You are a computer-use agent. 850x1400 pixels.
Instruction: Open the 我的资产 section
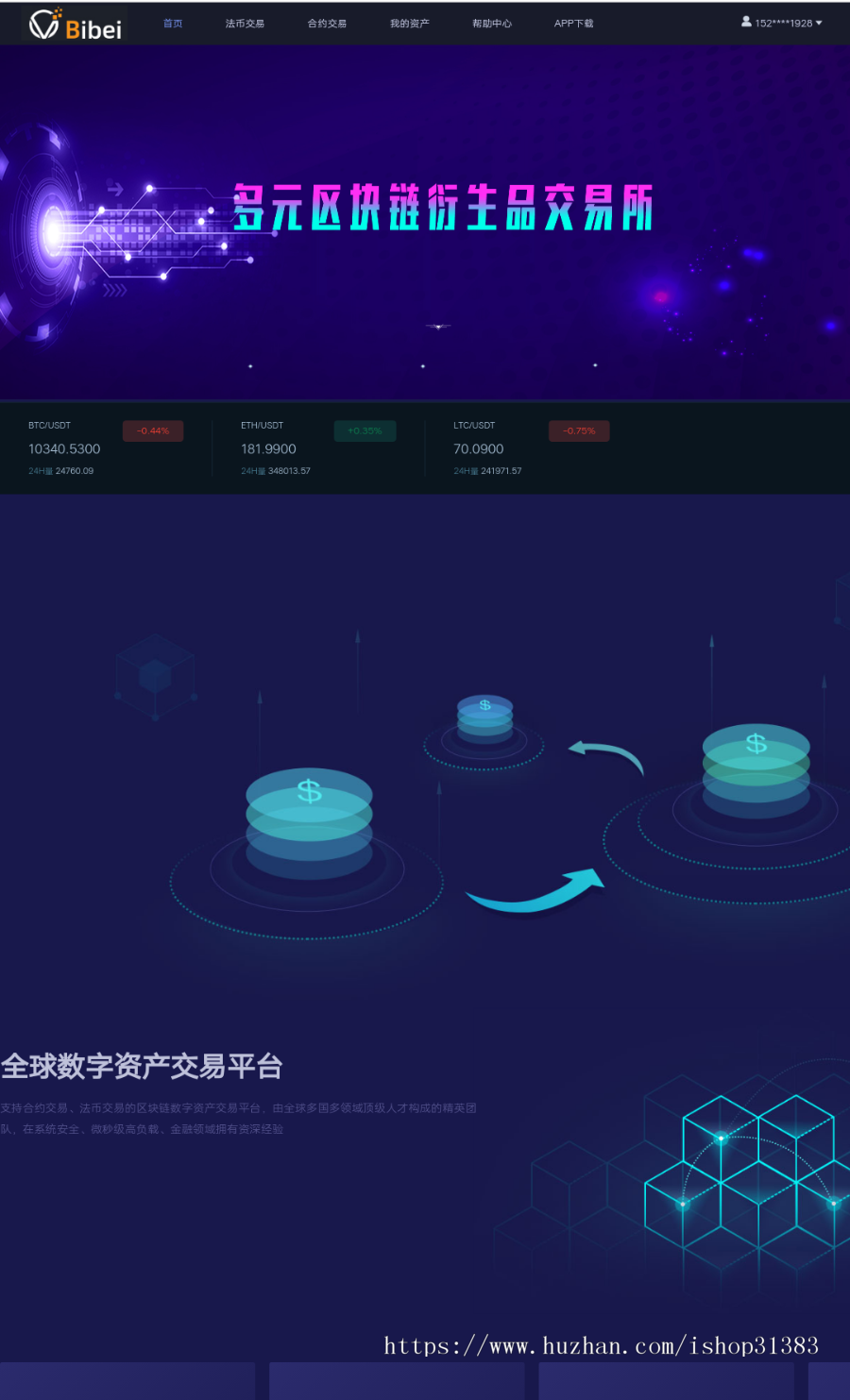[408, 23]
